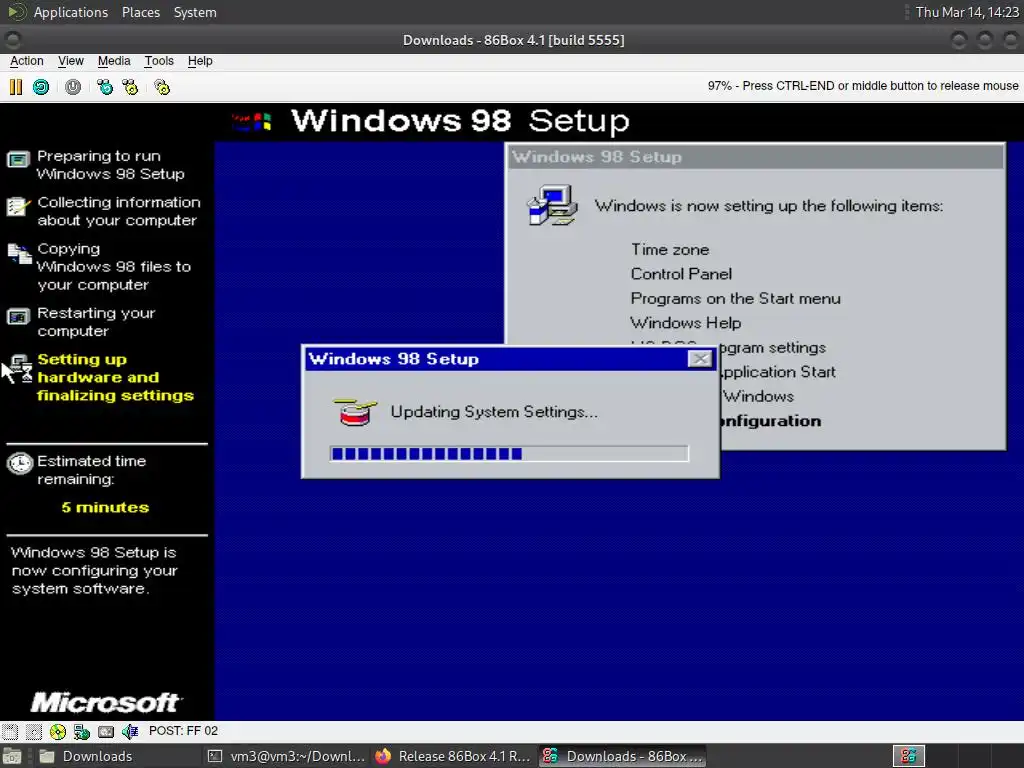
Task: Switch to vm3 terminal window in taskbar
Action: click(286, 756)
